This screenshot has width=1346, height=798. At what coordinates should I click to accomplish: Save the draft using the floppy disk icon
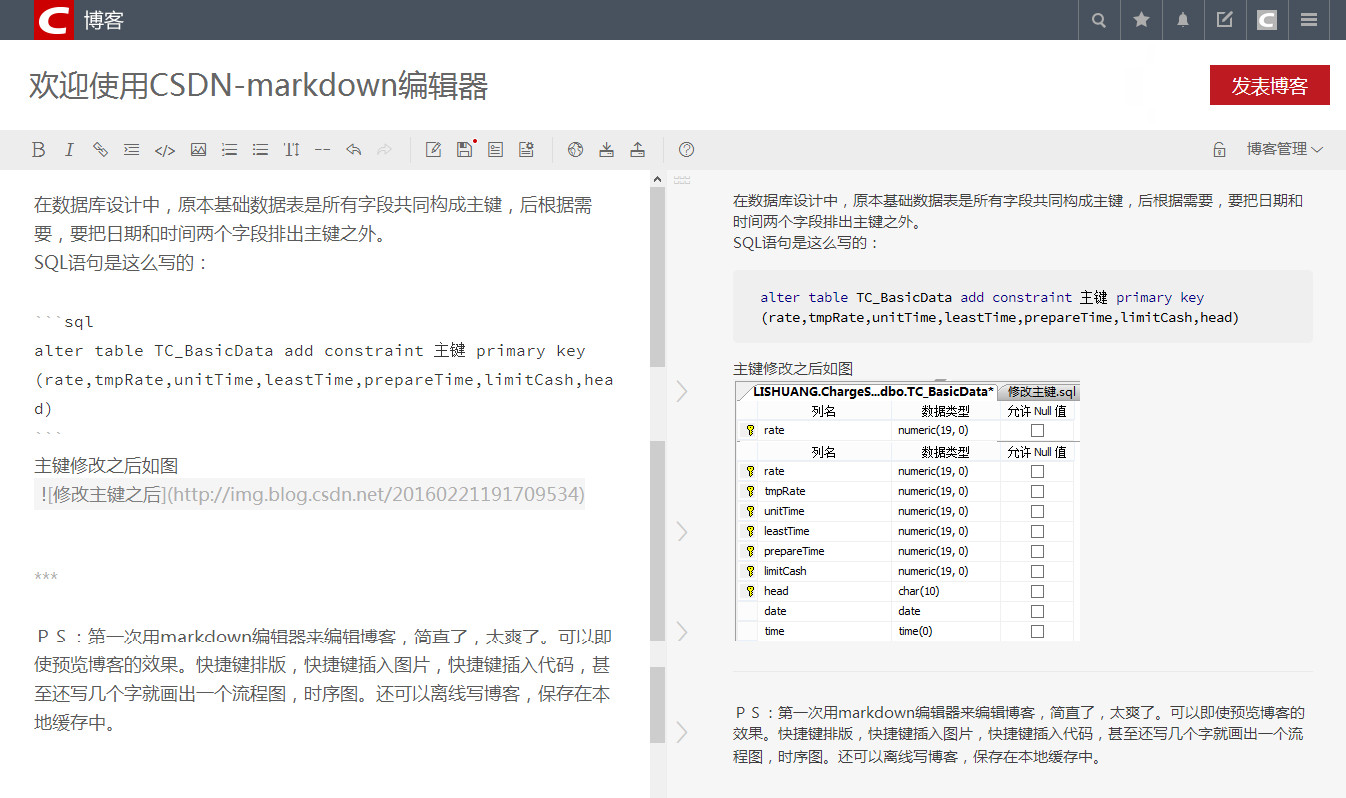[465, 149]
